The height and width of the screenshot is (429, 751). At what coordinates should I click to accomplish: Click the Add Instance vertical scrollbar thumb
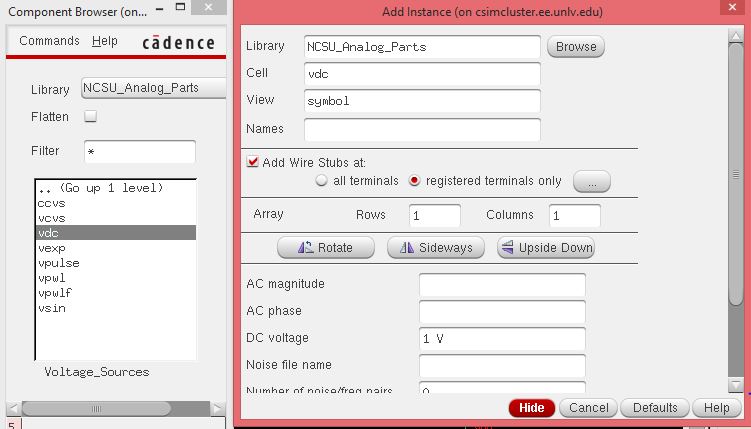click(736, 175)
